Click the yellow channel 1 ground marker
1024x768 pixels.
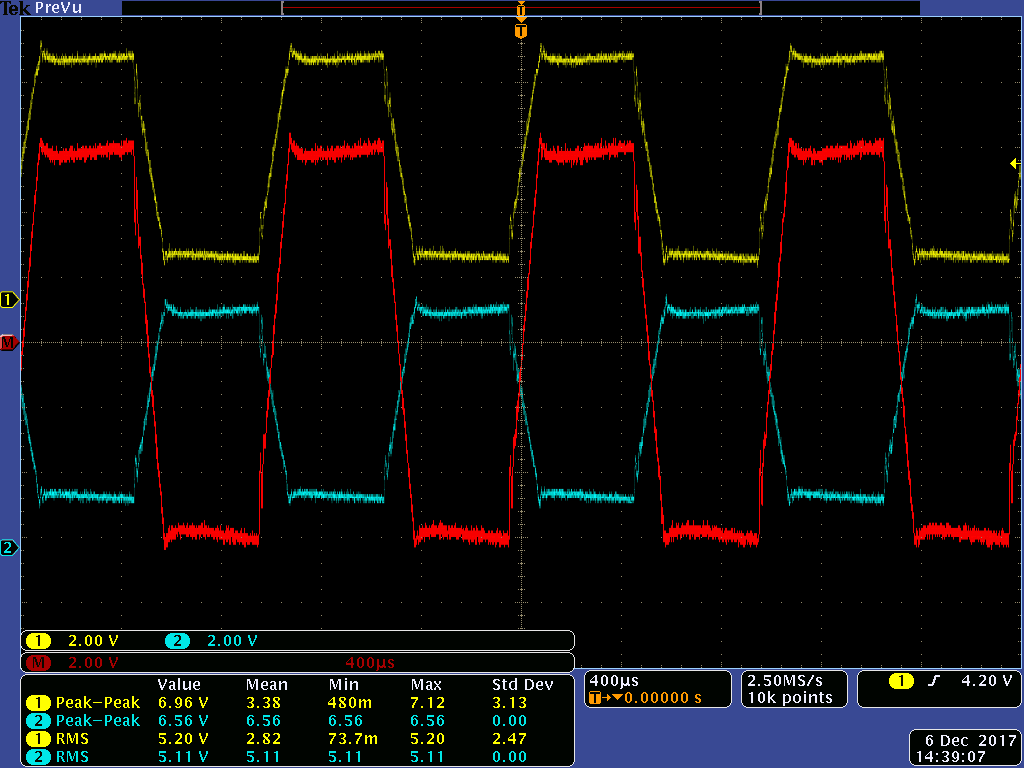[x=10, y=300]
